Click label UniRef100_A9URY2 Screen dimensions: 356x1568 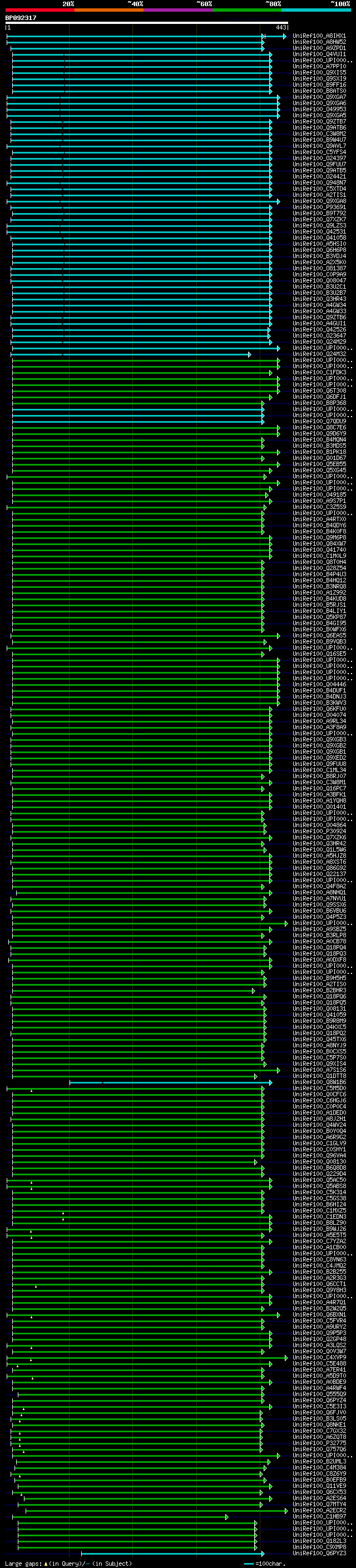319,1327
